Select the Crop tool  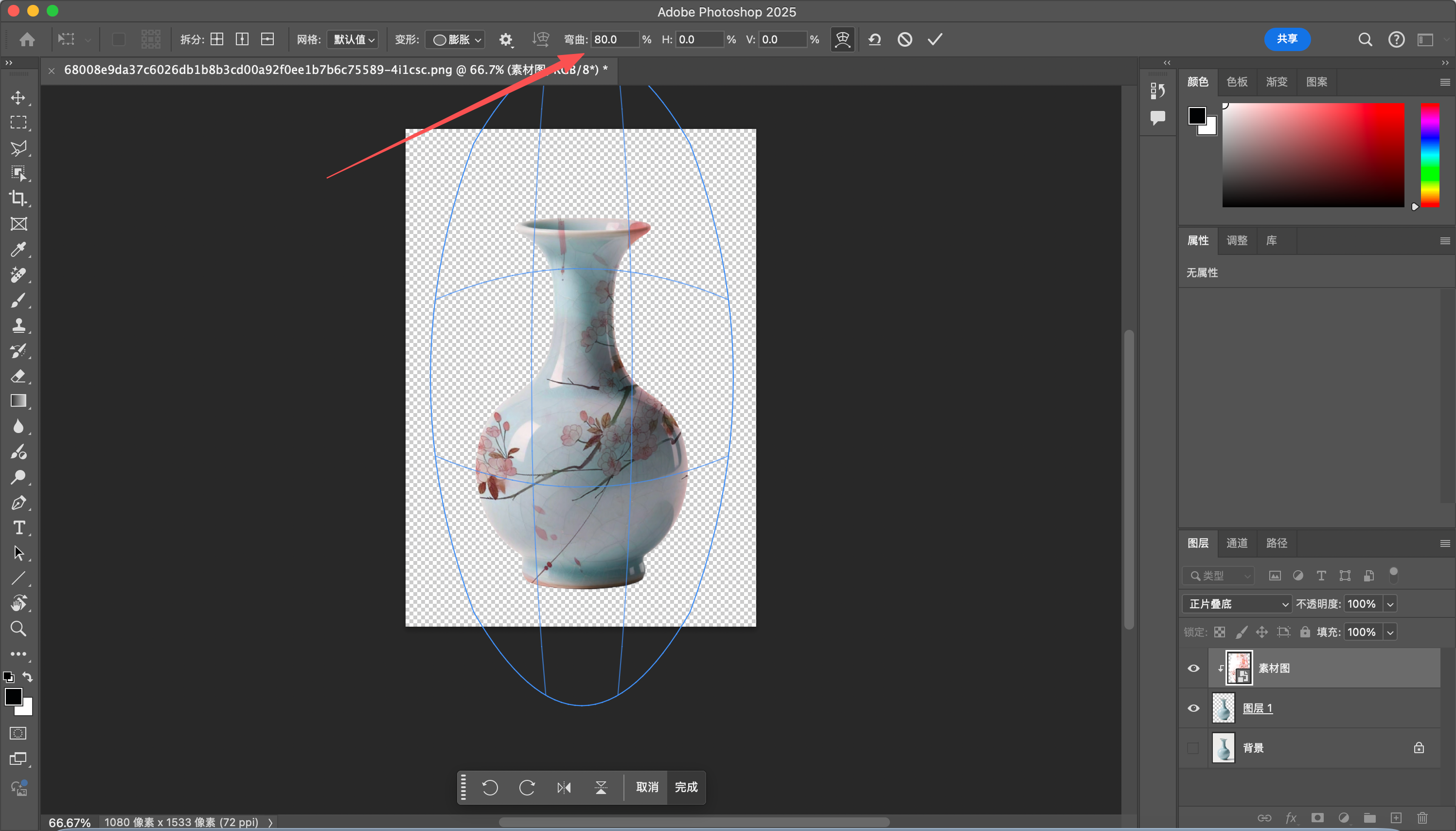click(x=18, y=198)
